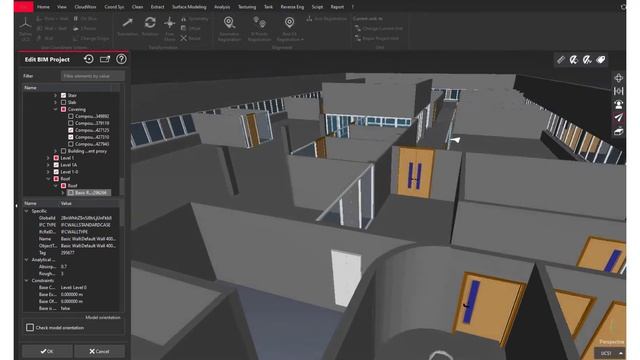Screen dimensions: 640x360
Task: Expand the Building element proxy node
Action: (x=56, y=151)
